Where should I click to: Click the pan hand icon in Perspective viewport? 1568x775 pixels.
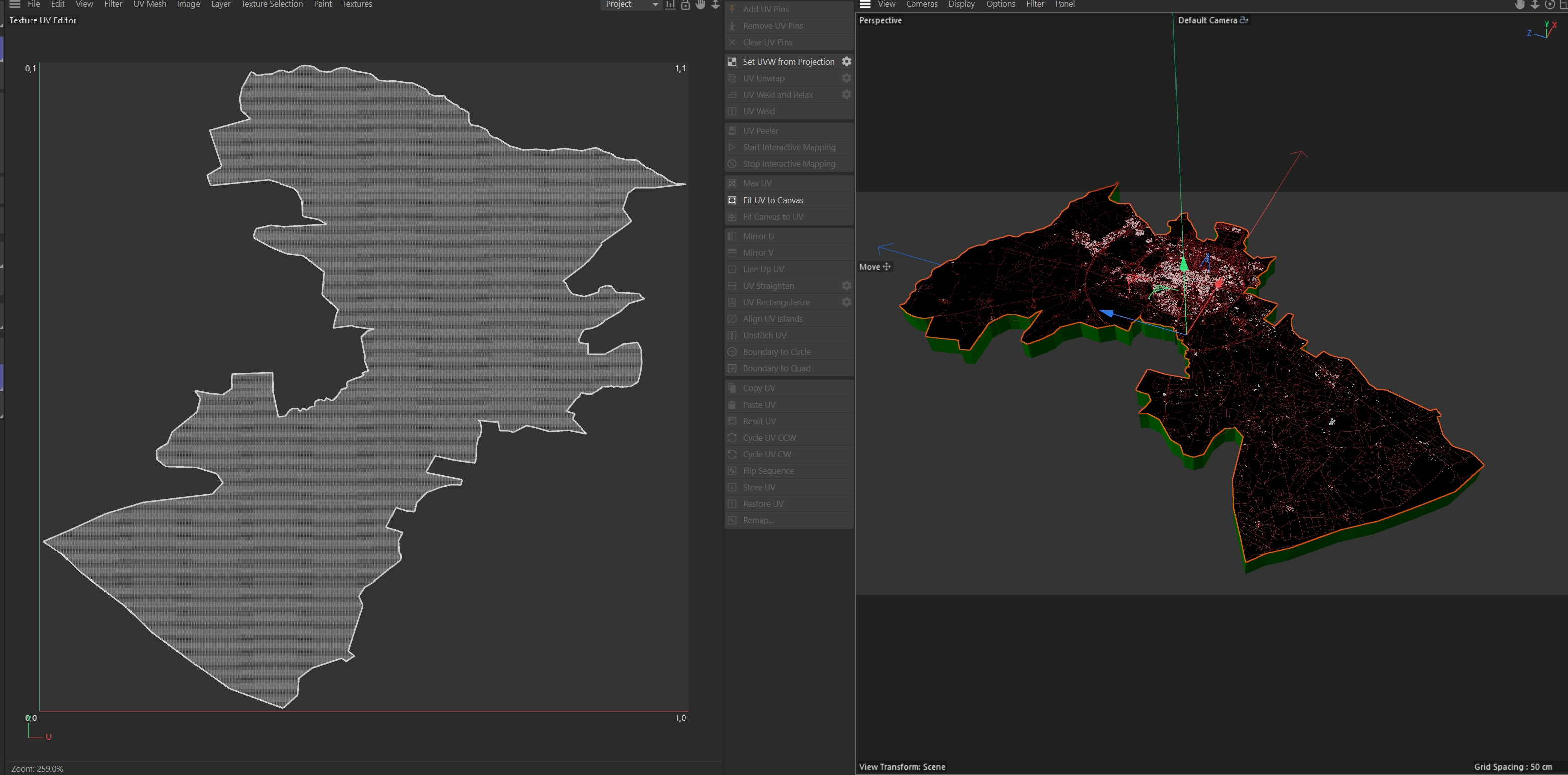[1519, 5]
